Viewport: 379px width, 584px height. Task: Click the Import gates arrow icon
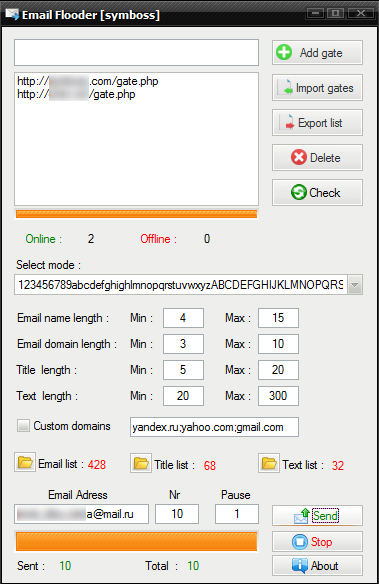286,88
